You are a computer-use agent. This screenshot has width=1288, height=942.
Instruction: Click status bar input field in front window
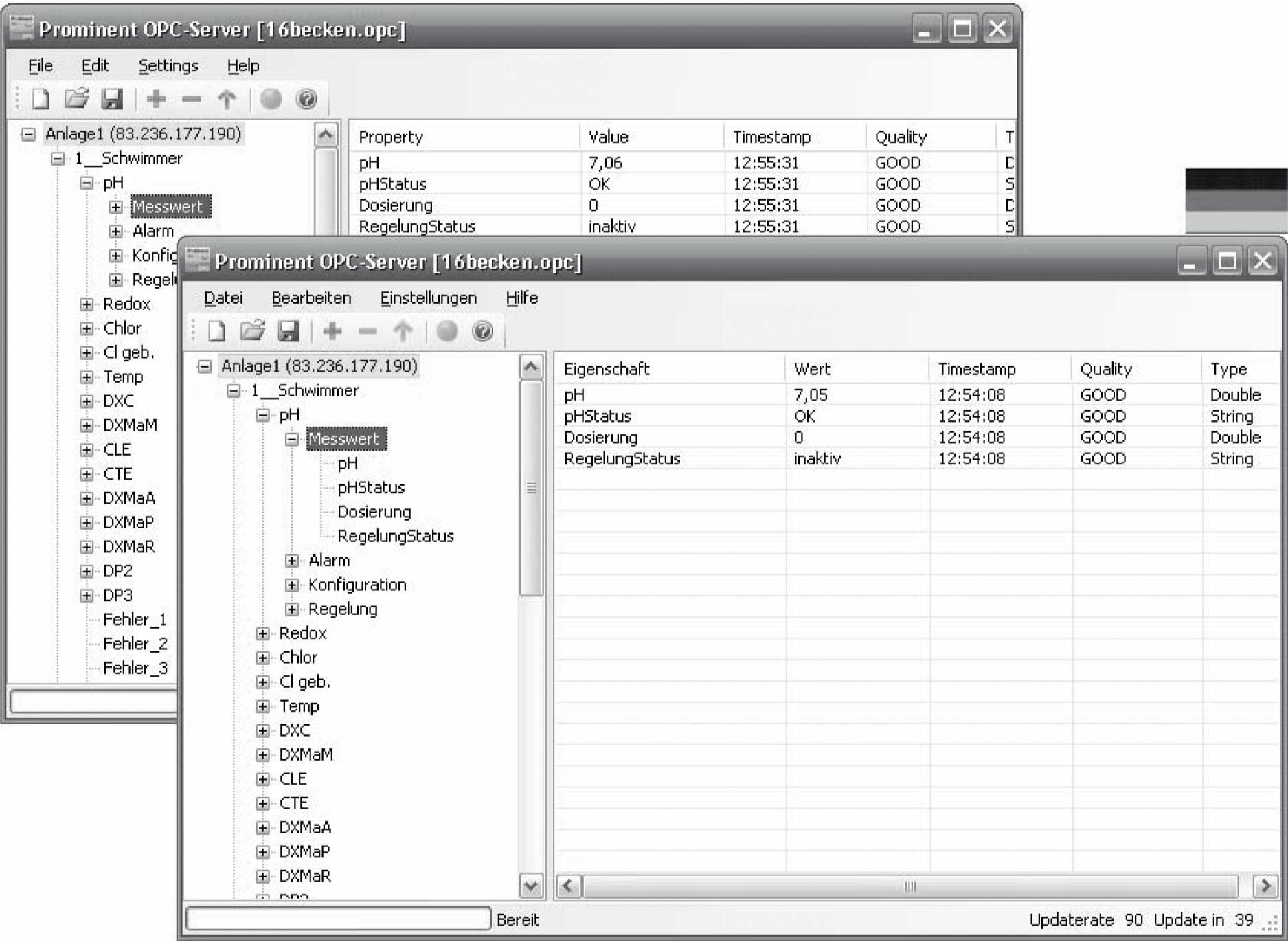coord(339,919)
